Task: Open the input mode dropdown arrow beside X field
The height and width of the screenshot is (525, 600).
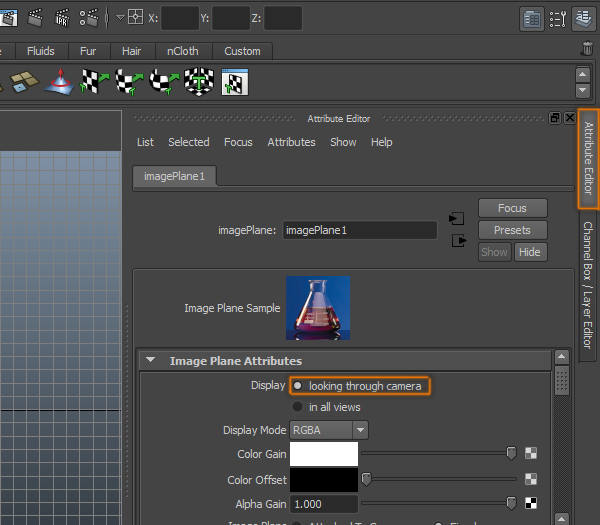Action: click(120, 18)
